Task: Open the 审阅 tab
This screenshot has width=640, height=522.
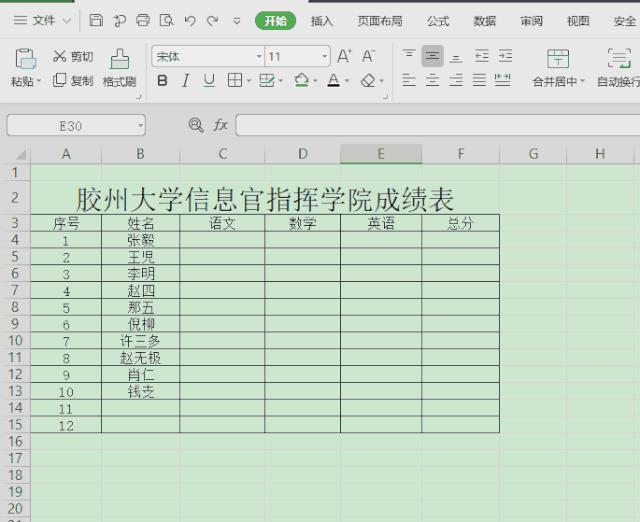Action: point(531,21)
